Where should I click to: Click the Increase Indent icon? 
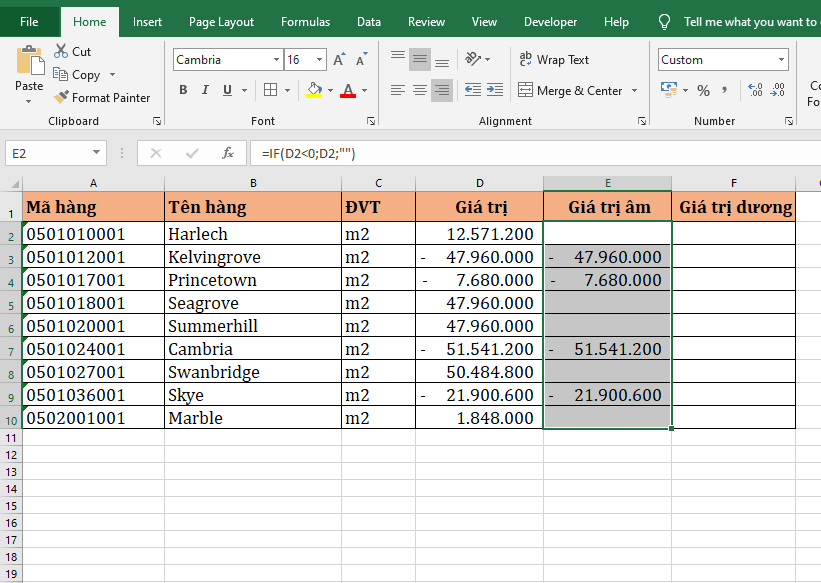point(495,91)
